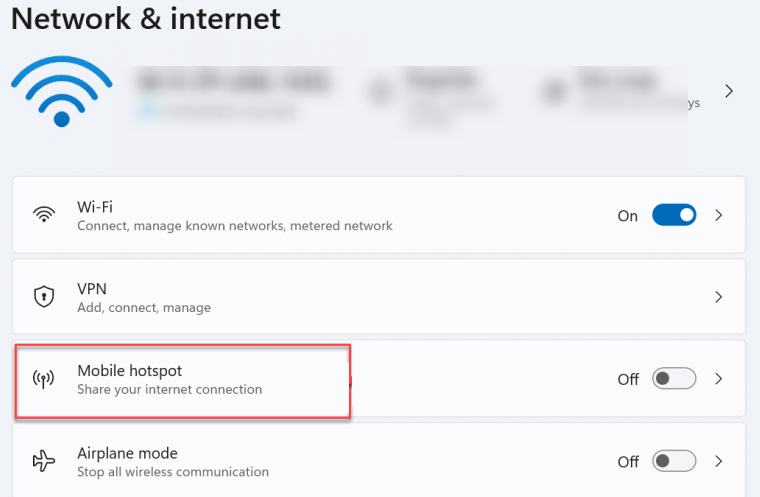The height and width of the screenshot is (497, 760).
Task: Click the blurred connected network name
Action: point(235,82)
